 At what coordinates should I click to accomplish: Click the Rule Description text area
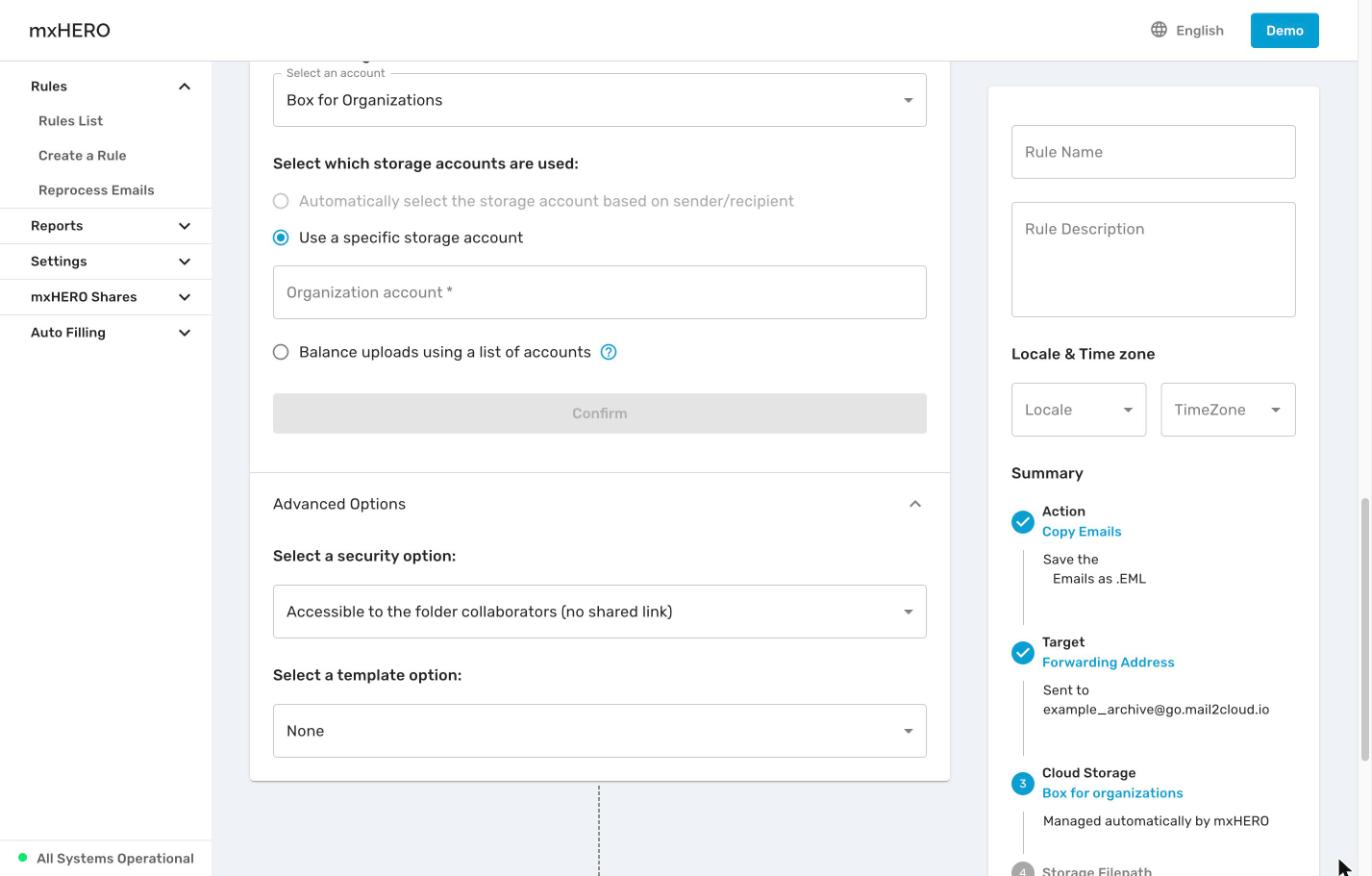[x=1153, y=260]
